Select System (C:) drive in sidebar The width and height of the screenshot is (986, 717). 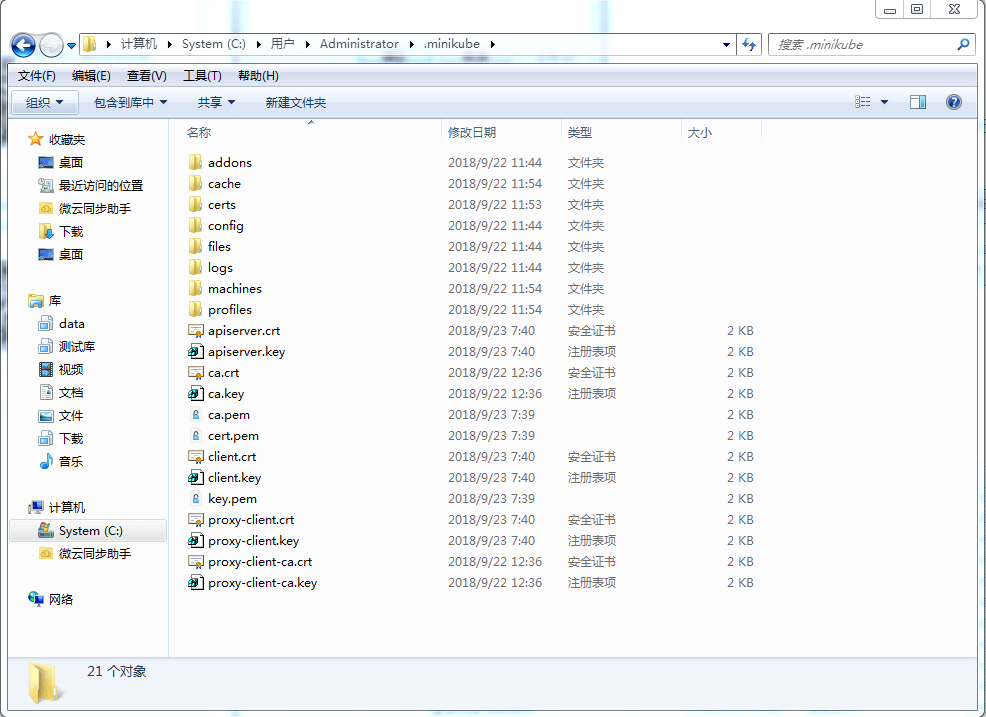point(91,531)
